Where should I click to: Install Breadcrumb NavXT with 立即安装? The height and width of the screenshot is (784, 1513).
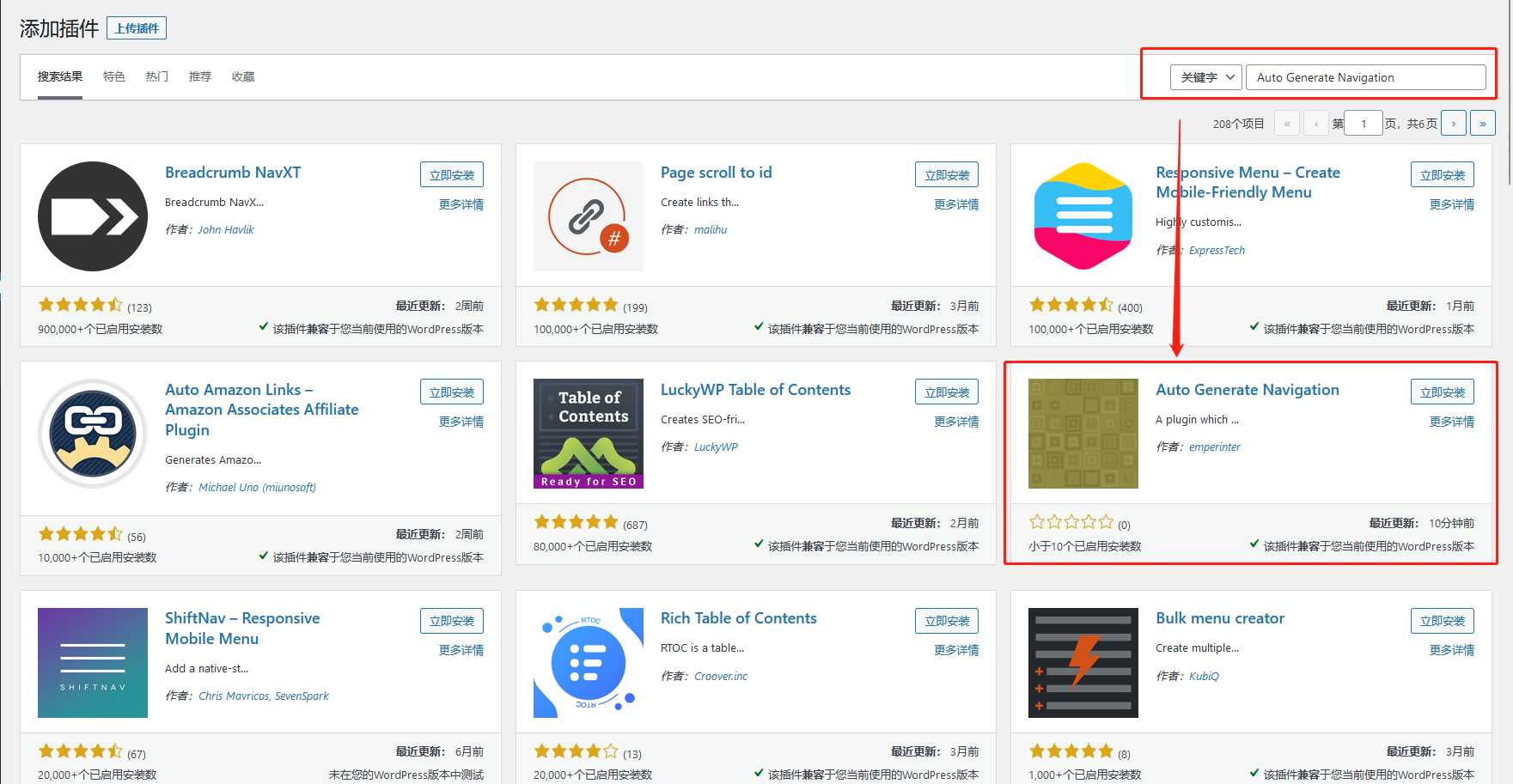coord(452,174)
